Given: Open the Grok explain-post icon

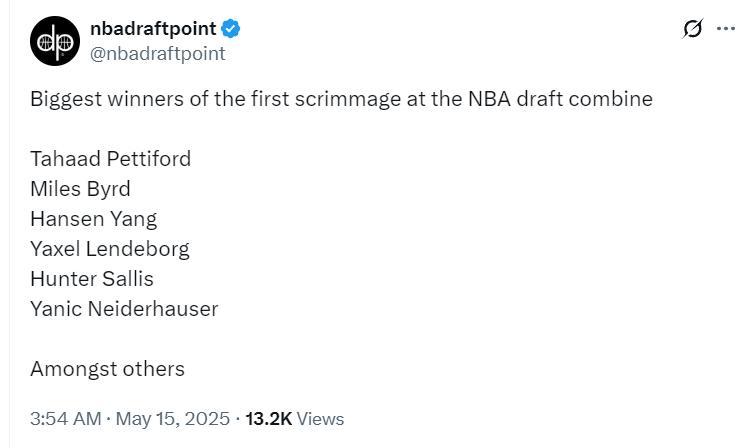Looking at the screenshot, I should point(692,28).
